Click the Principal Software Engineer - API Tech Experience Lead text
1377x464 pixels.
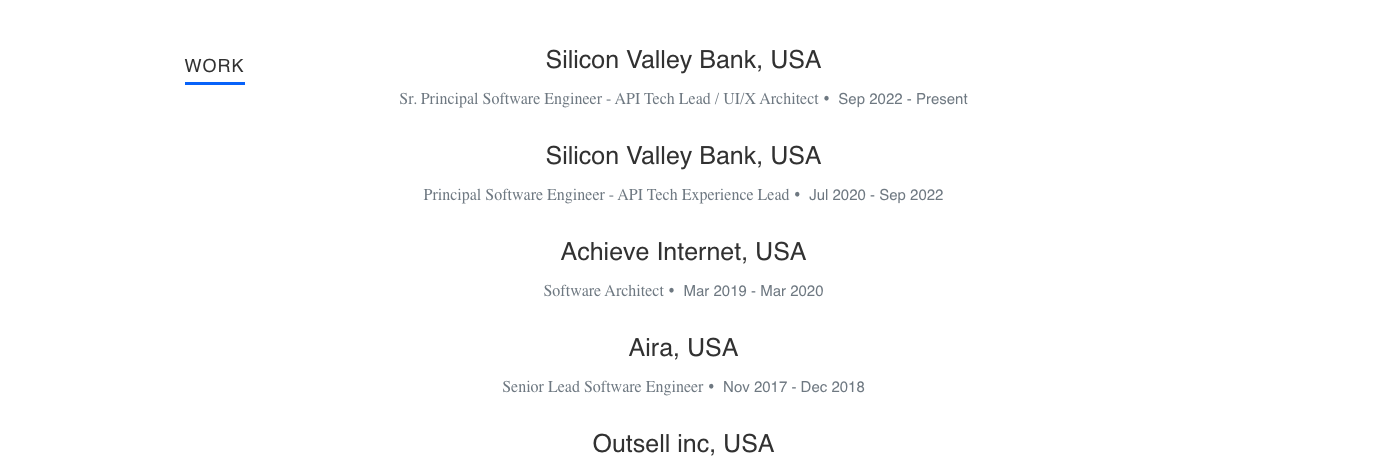(x=606, y=195)
